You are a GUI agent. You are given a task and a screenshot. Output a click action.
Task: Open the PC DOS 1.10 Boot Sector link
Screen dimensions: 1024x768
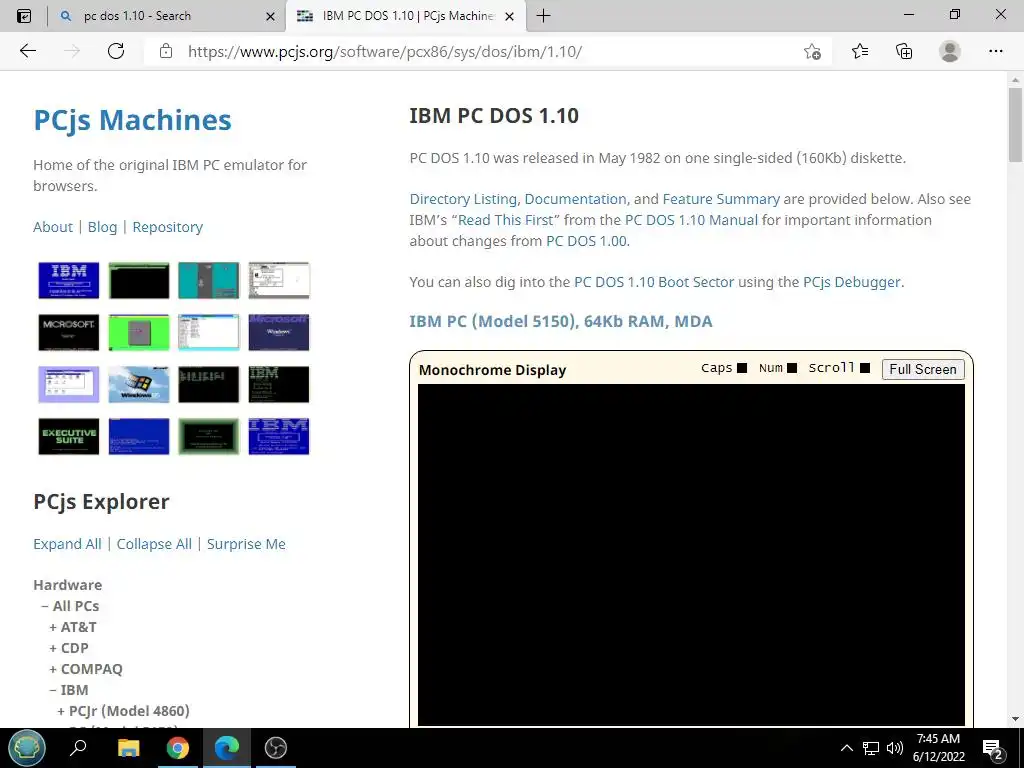654,282
